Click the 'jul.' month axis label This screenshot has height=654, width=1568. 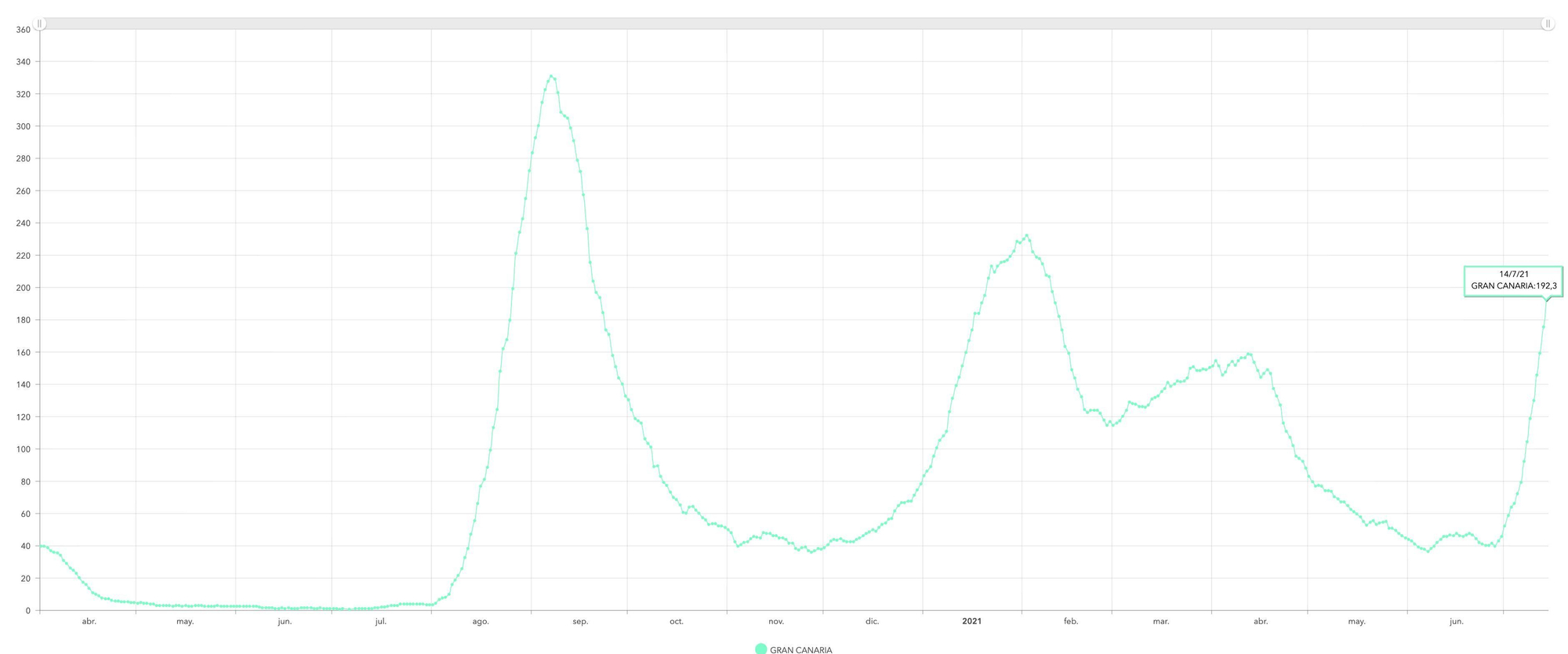[x=381, y=621]
